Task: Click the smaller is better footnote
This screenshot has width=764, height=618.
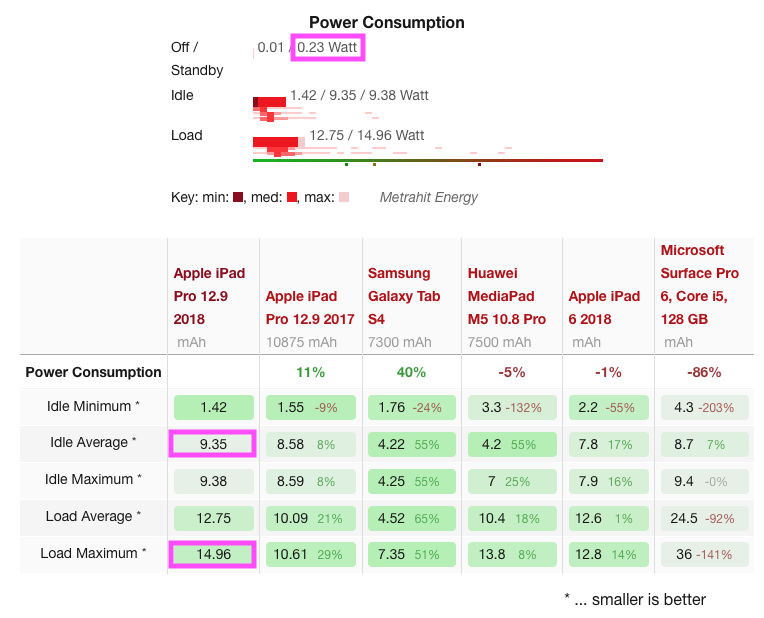Action: 635,599
